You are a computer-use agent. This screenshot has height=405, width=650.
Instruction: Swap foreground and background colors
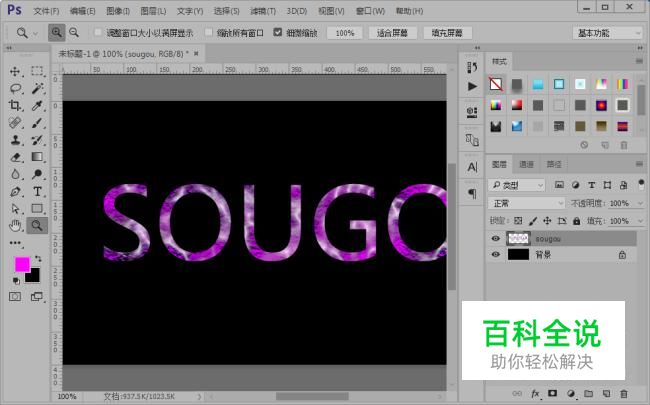(x=38, y=259)
